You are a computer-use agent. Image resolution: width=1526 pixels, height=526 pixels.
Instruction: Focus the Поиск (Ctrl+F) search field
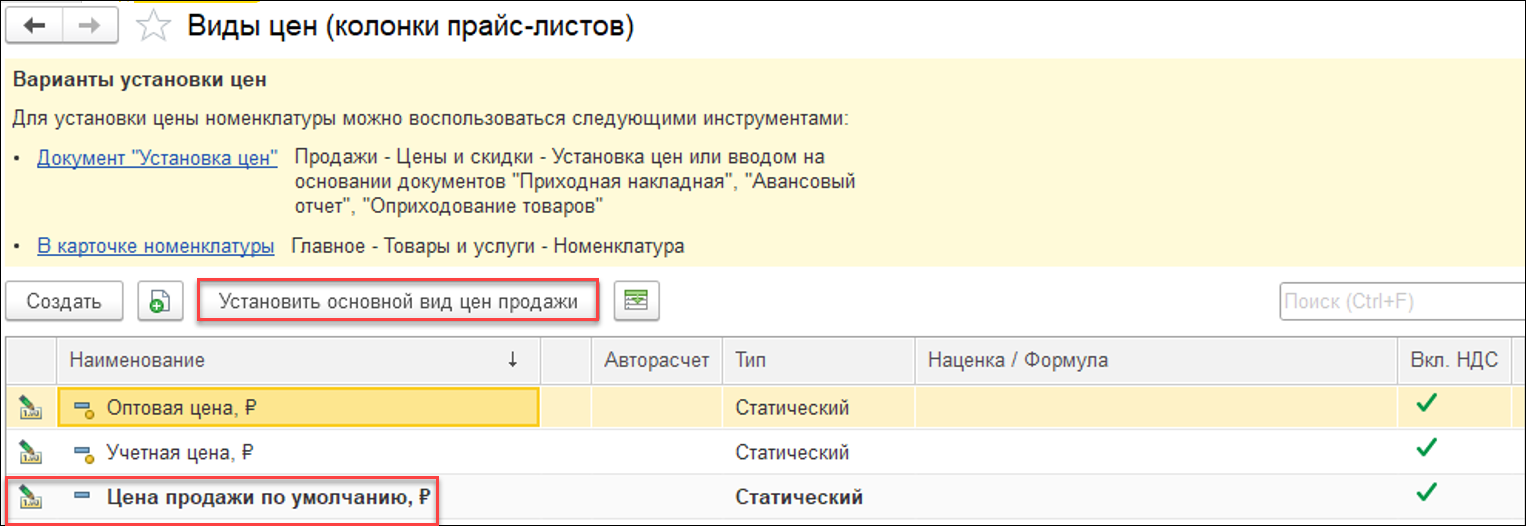click(x=1402, y=302)
